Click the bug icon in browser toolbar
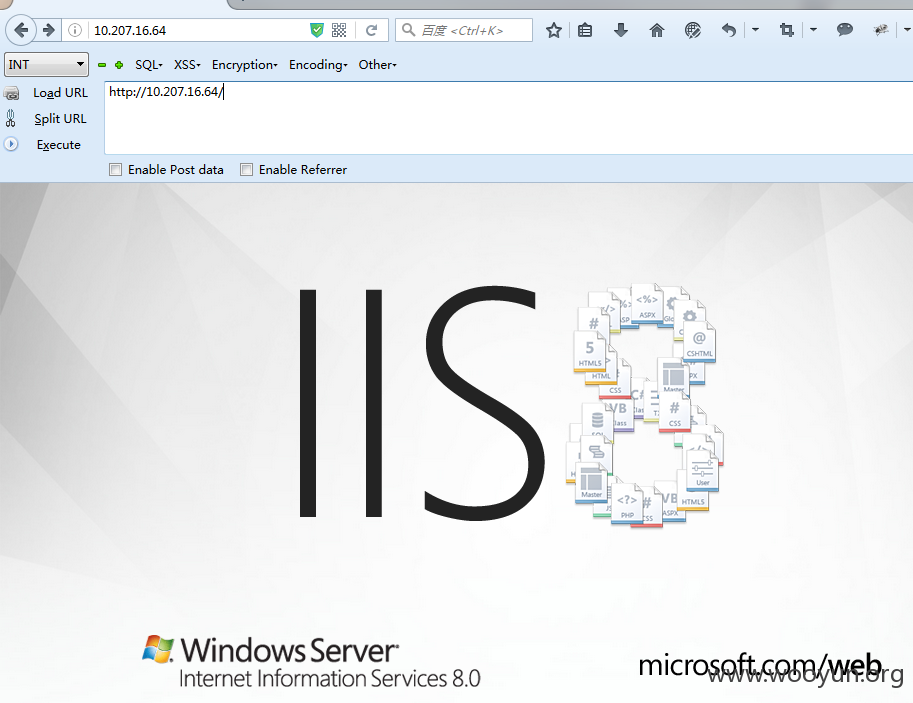Screen dimensions: 913x703 click(880, 30)
